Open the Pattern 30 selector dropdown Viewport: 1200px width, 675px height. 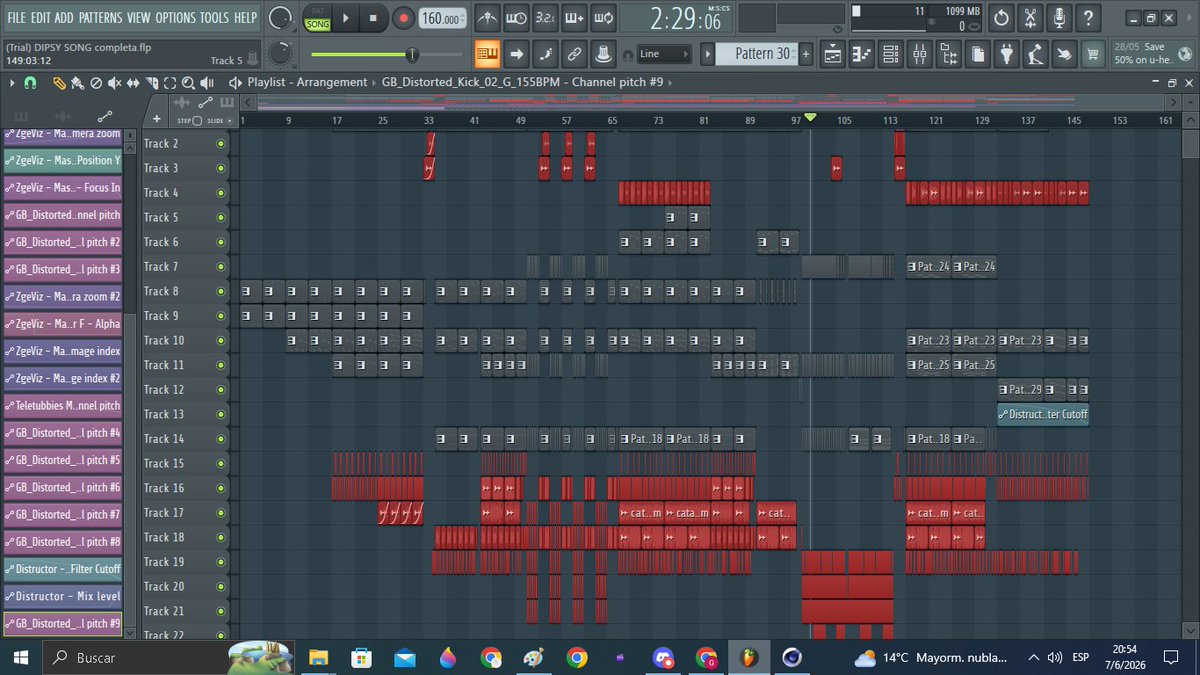pos(756,54)
